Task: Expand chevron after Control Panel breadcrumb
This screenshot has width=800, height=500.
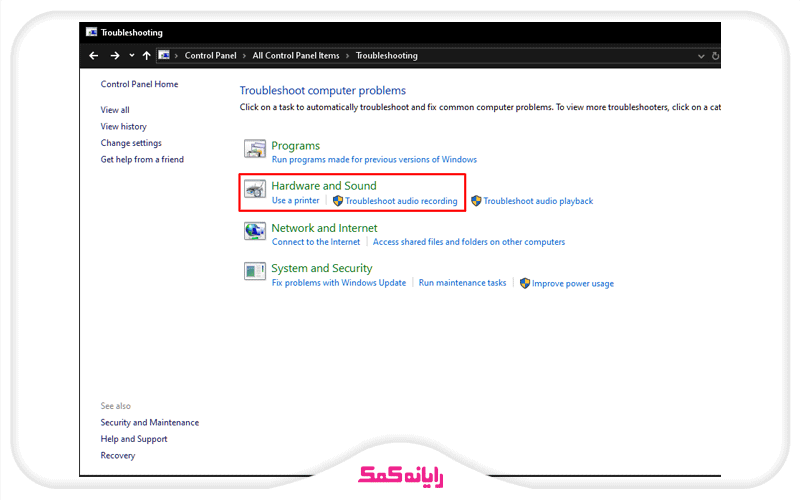Action: 245,56
